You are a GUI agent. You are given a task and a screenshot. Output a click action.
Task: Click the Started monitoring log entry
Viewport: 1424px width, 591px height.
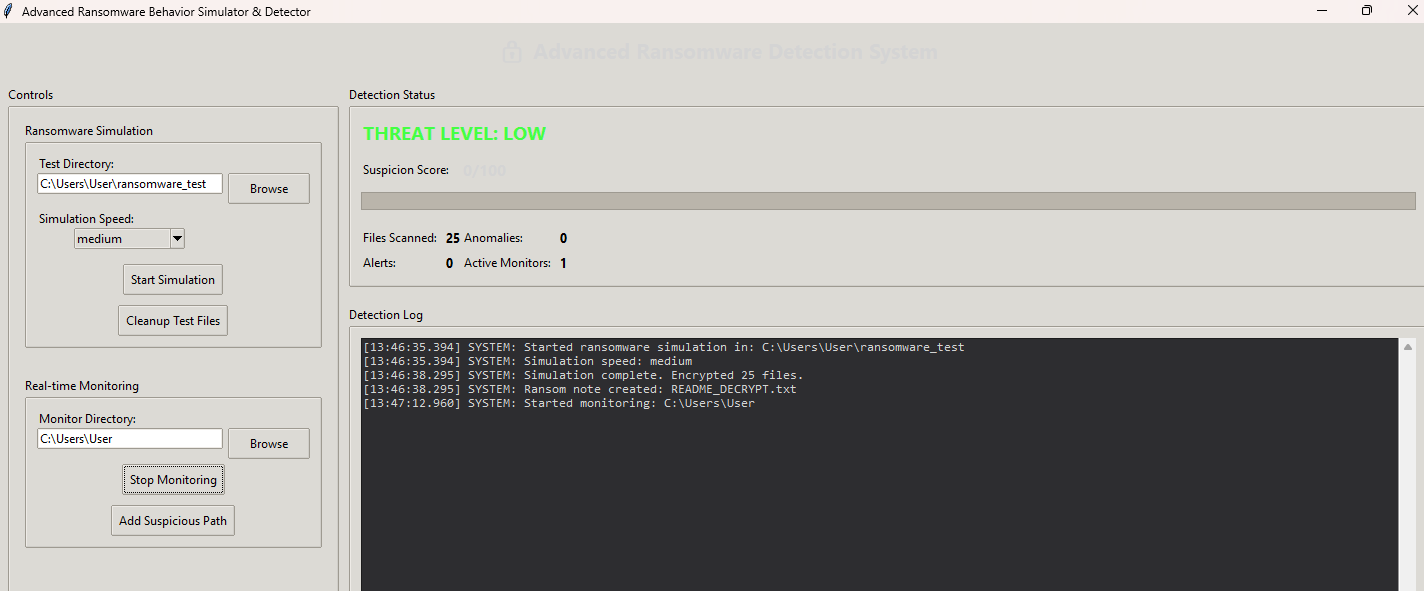tap(558, 403)
